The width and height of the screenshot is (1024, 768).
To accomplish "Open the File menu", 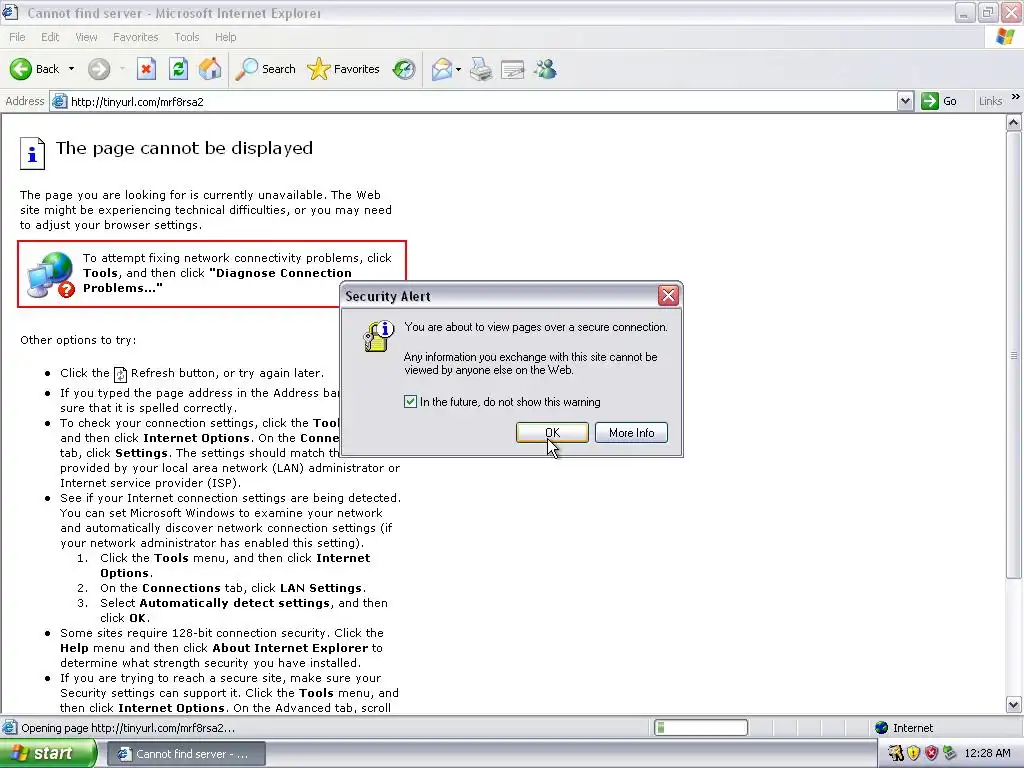I will click(17, 37).
